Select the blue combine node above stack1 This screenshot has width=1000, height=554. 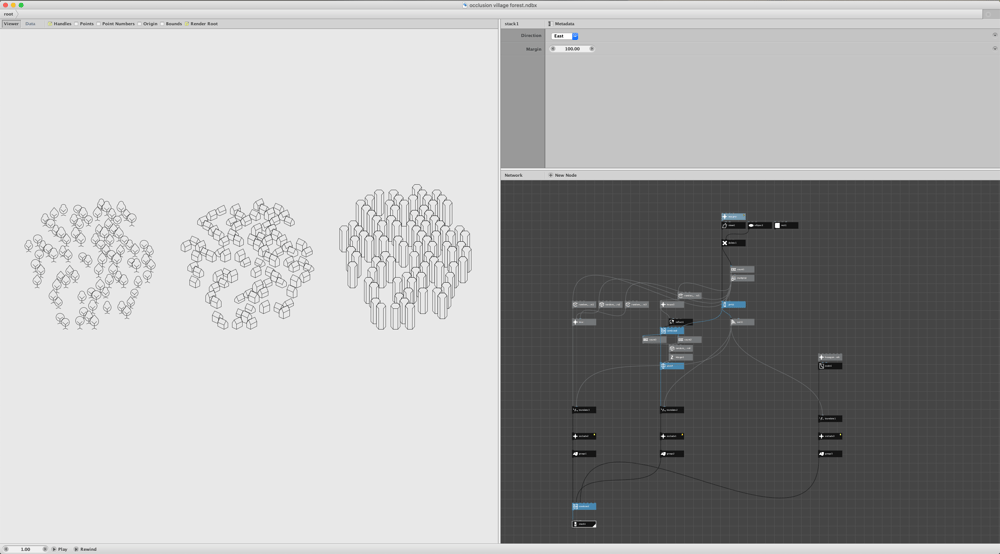point(584,506)
